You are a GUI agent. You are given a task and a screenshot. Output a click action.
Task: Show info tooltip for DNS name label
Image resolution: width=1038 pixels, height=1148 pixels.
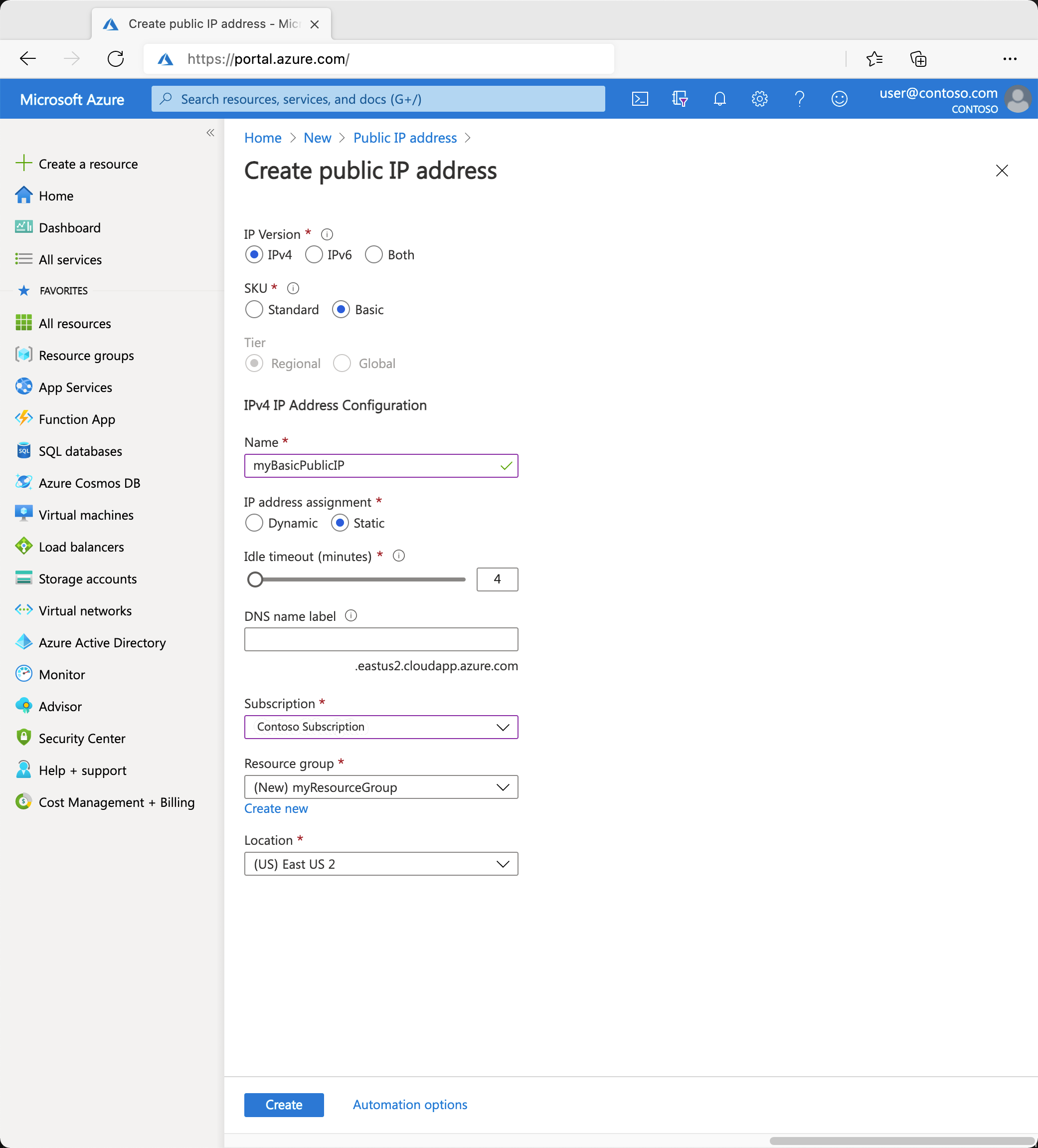[351, 615]
